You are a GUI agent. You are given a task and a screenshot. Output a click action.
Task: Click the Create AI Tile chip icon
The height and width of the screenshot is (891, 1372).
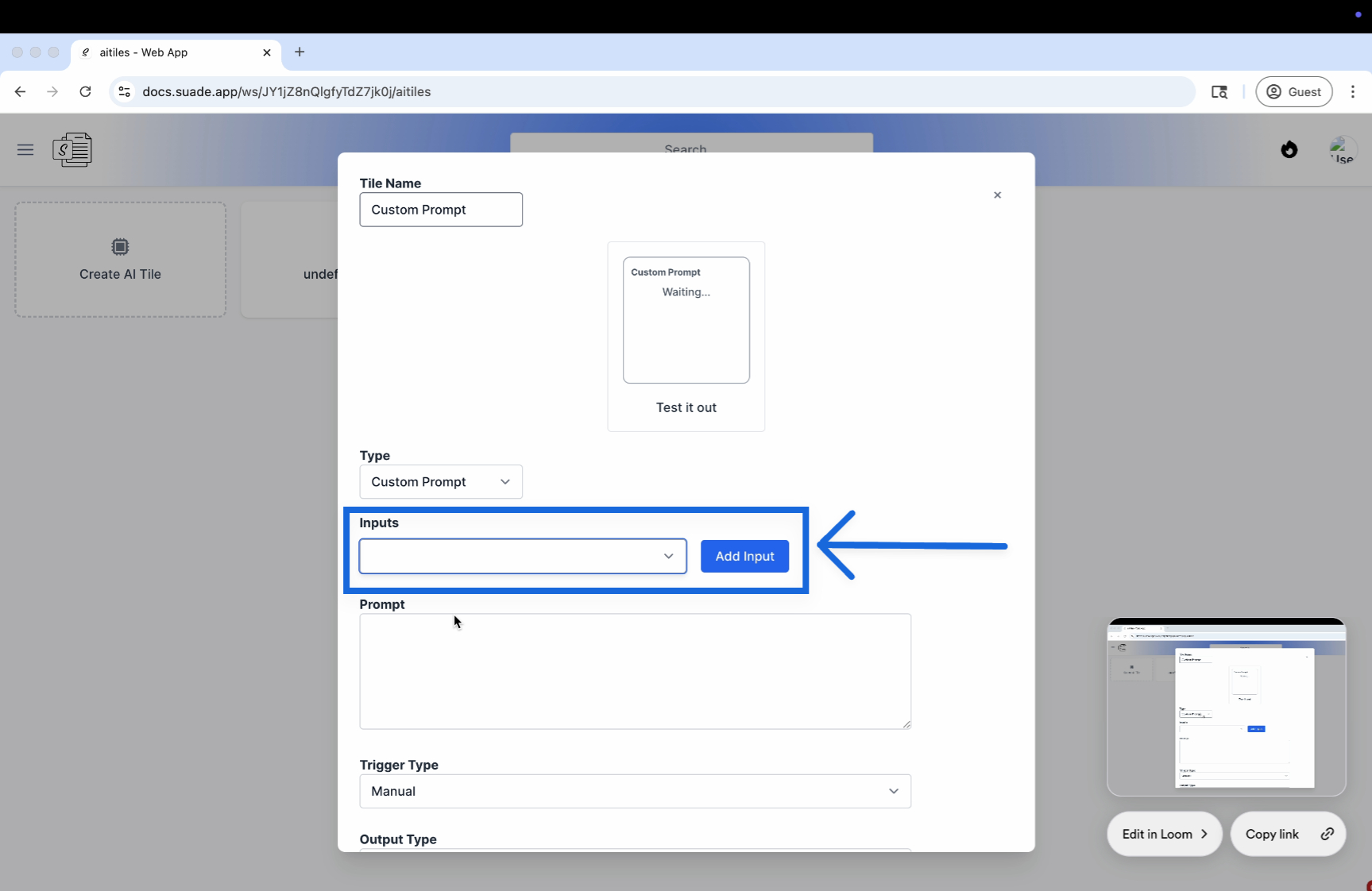click(x=120, y=247)
